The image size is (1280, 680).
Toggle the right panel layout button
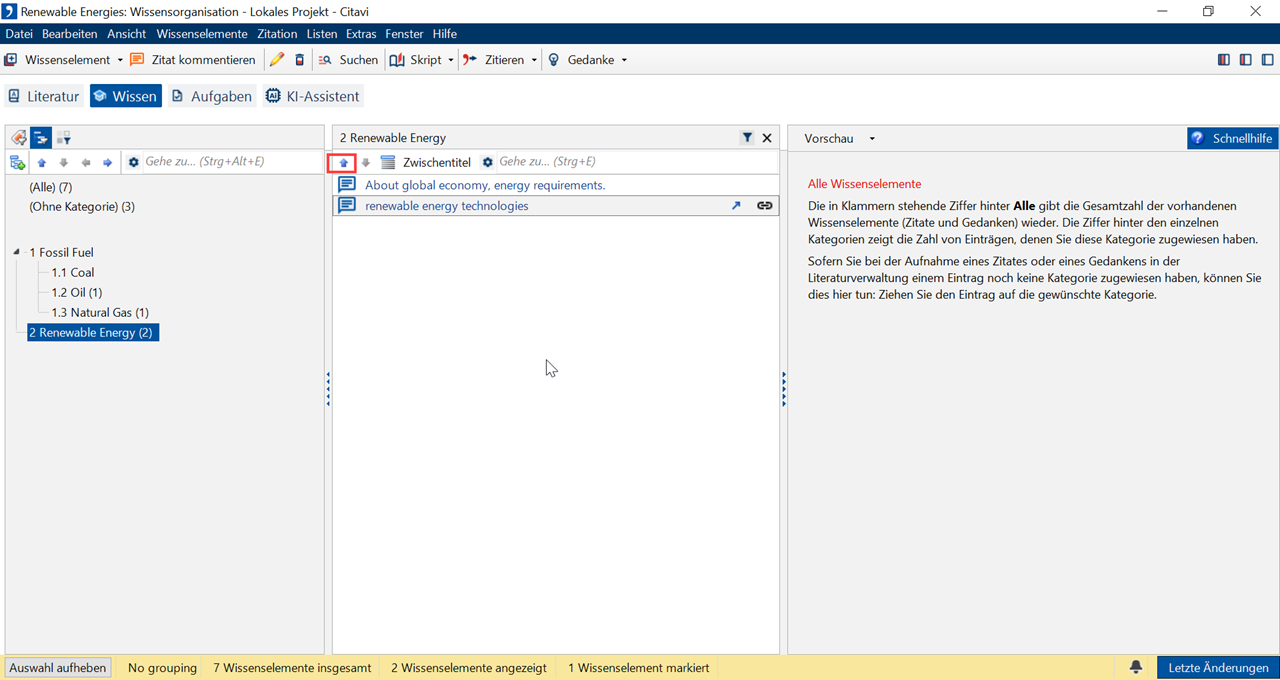click(x=1268, y=60)
